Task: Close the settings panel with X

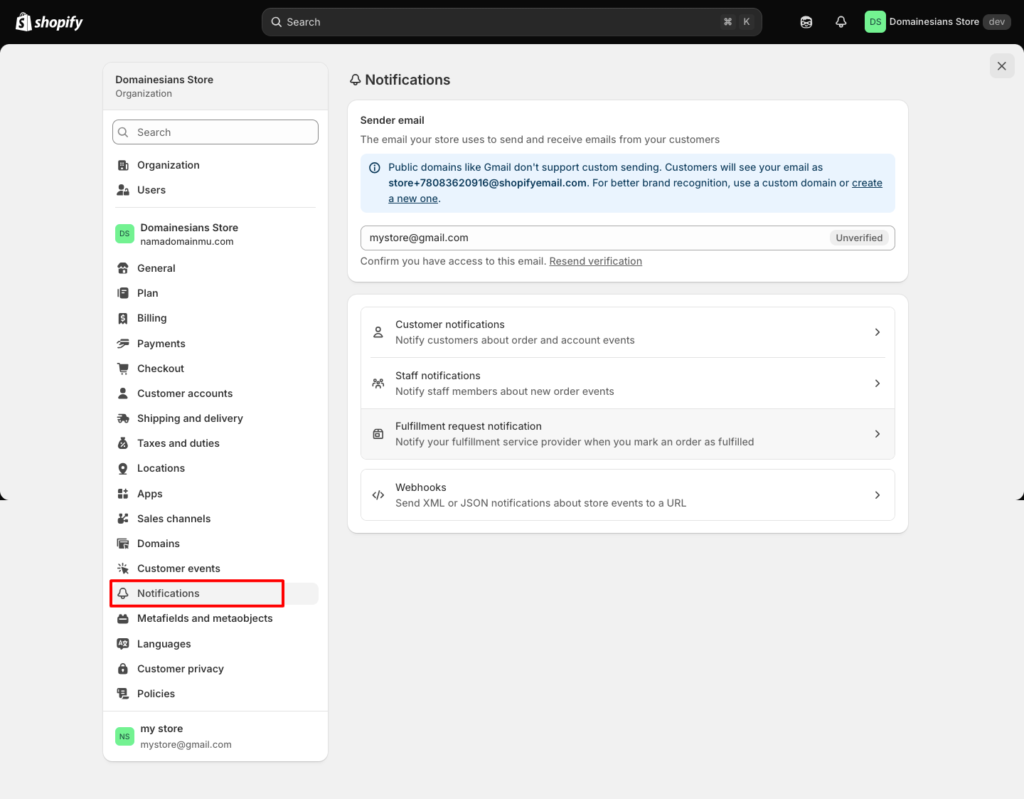Action: point(1002,66)
